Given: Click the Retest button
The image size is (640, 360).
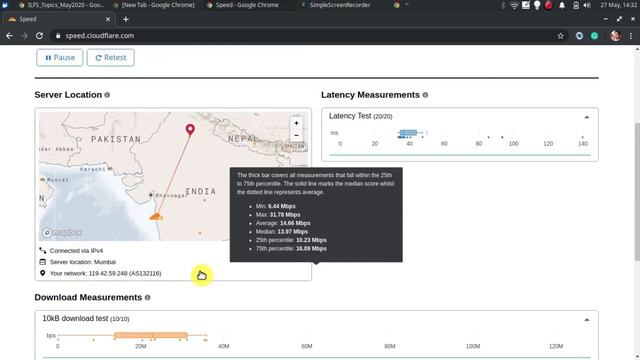Looking at the screenshot, I should click(x=111, y=58).
